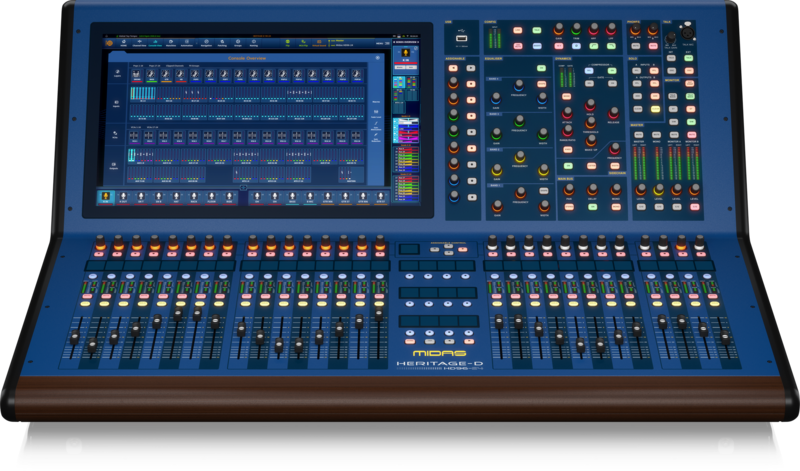Click the Dynamics ATTACK knob
The image size is (800, 471).
click(x=567, y=113)
